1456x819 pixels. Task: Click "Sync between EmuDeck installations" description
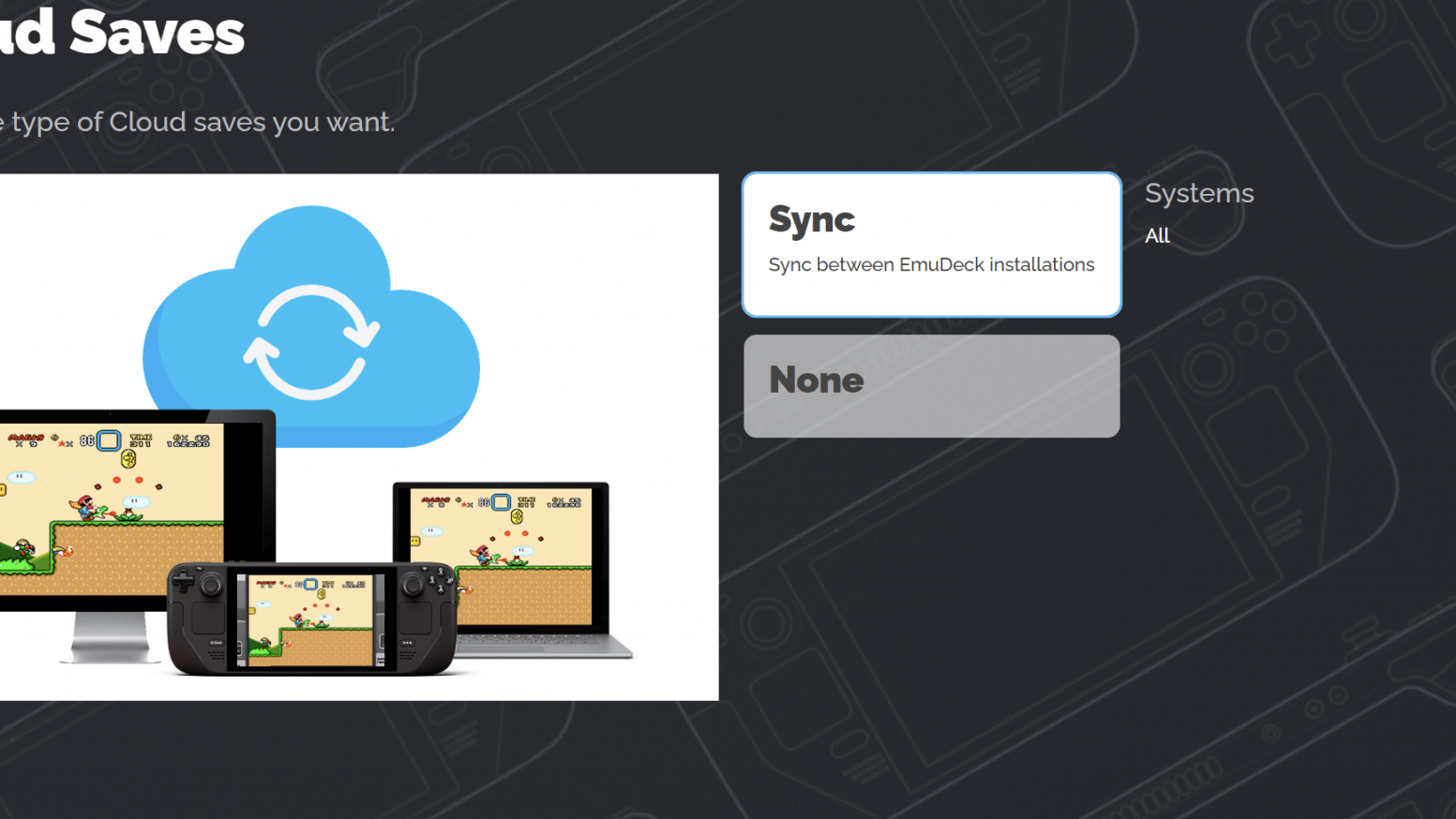coord(931,265)
